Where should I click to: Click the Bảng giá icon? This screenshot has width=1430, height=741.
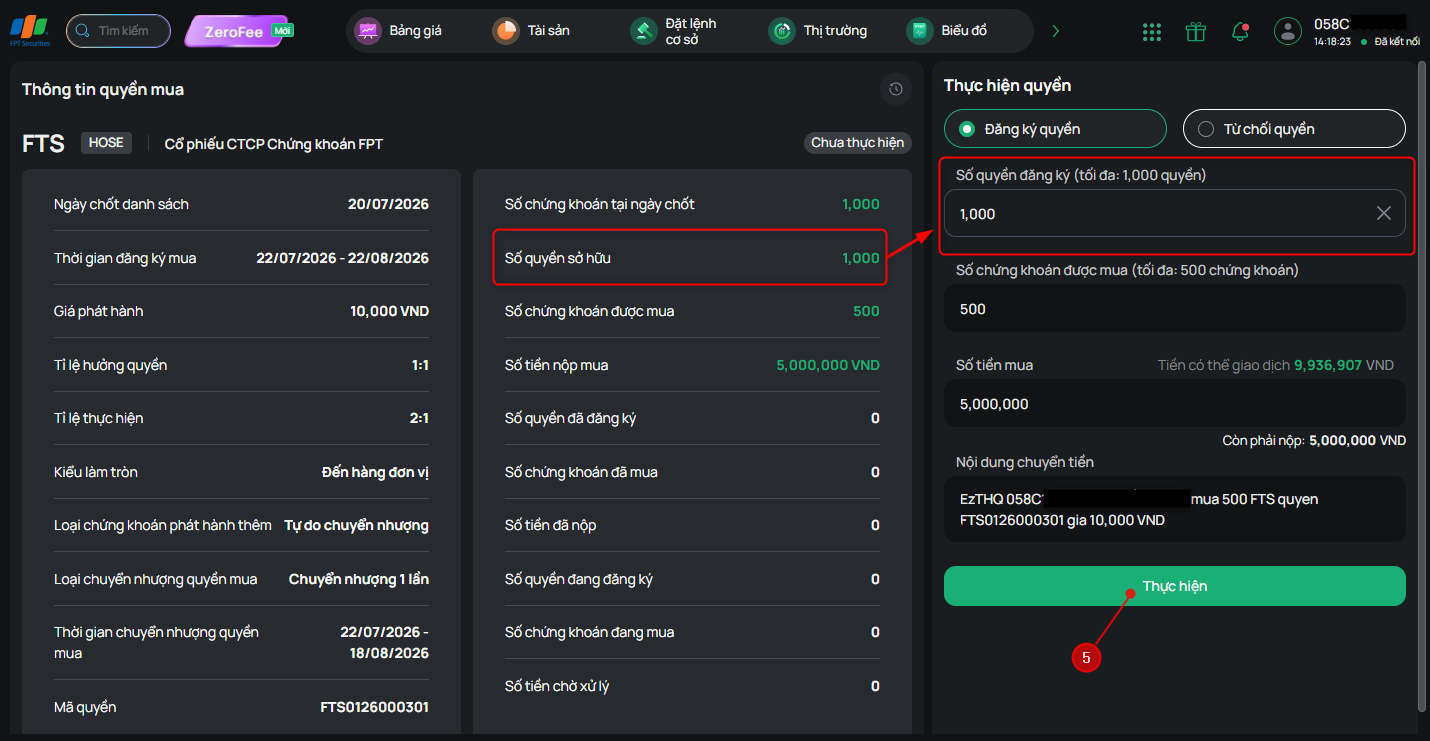pos(368,31)
